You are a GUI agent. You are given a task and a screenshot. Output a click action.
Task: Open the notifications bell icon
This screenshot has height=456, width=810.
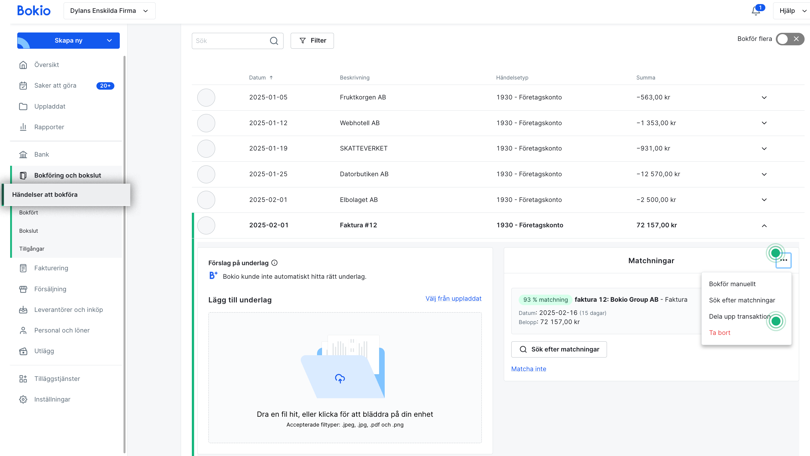tap(756, 11)
